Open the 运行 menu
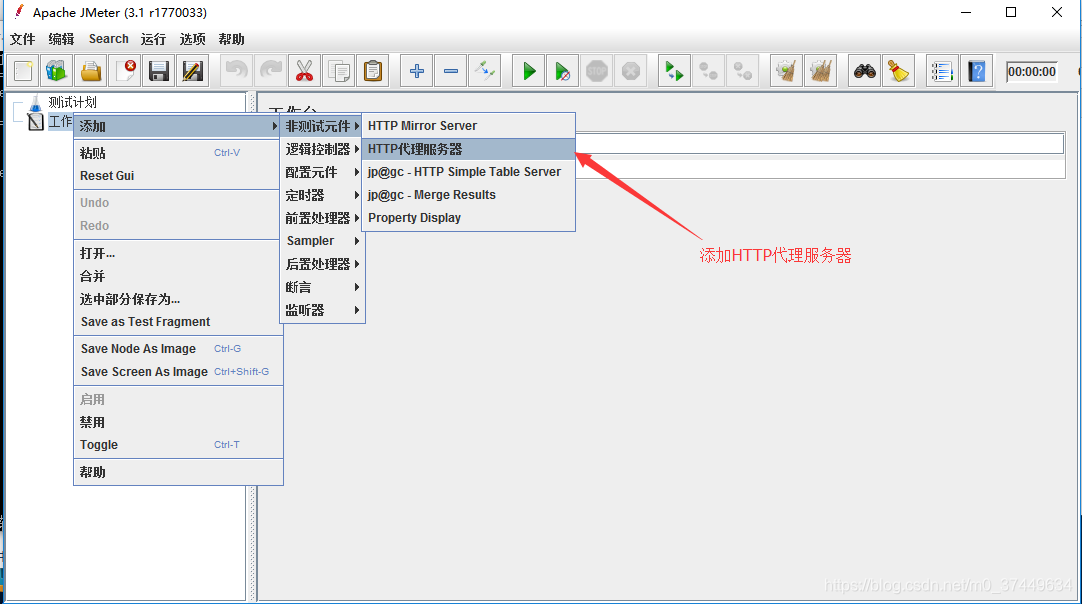Viewport: 1082px width, 604px height. pyautogui.click(x=152, y=39)
